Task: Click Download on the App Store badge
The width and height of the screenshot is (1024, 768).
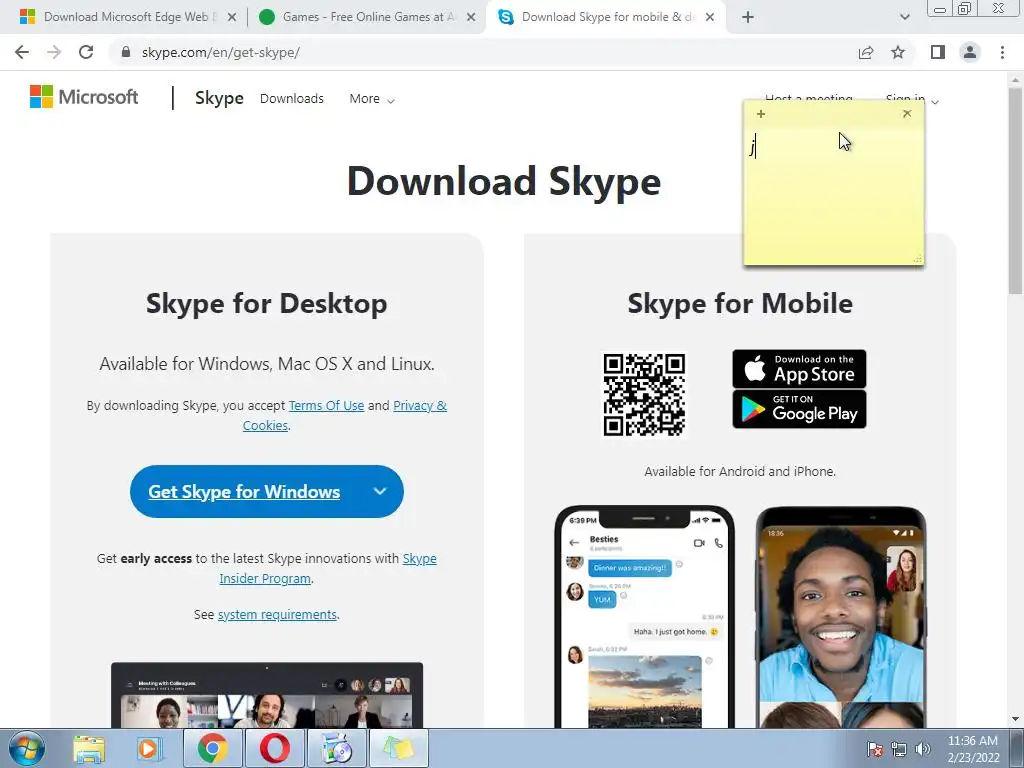Action: click(x=799, y=369)
